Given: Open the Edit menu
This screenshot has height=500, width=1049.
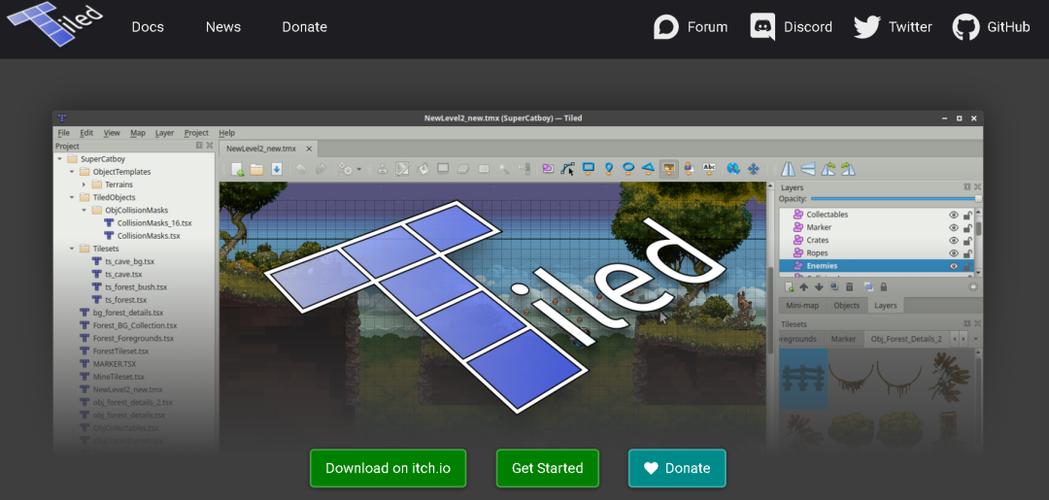Looking at the screenshot, I should (86, 133).
